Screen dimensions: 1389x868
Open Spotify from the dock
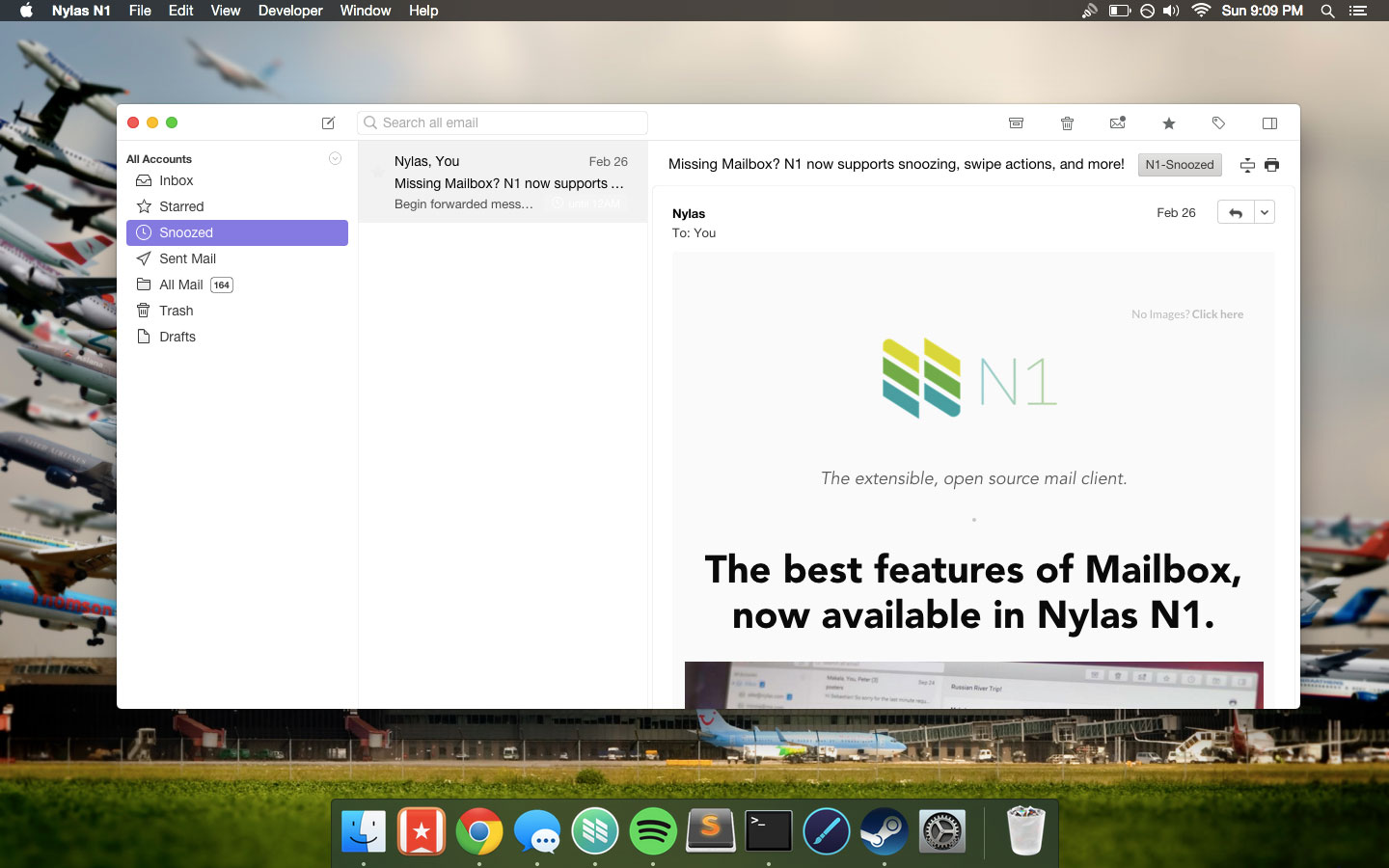coord(653,831)
